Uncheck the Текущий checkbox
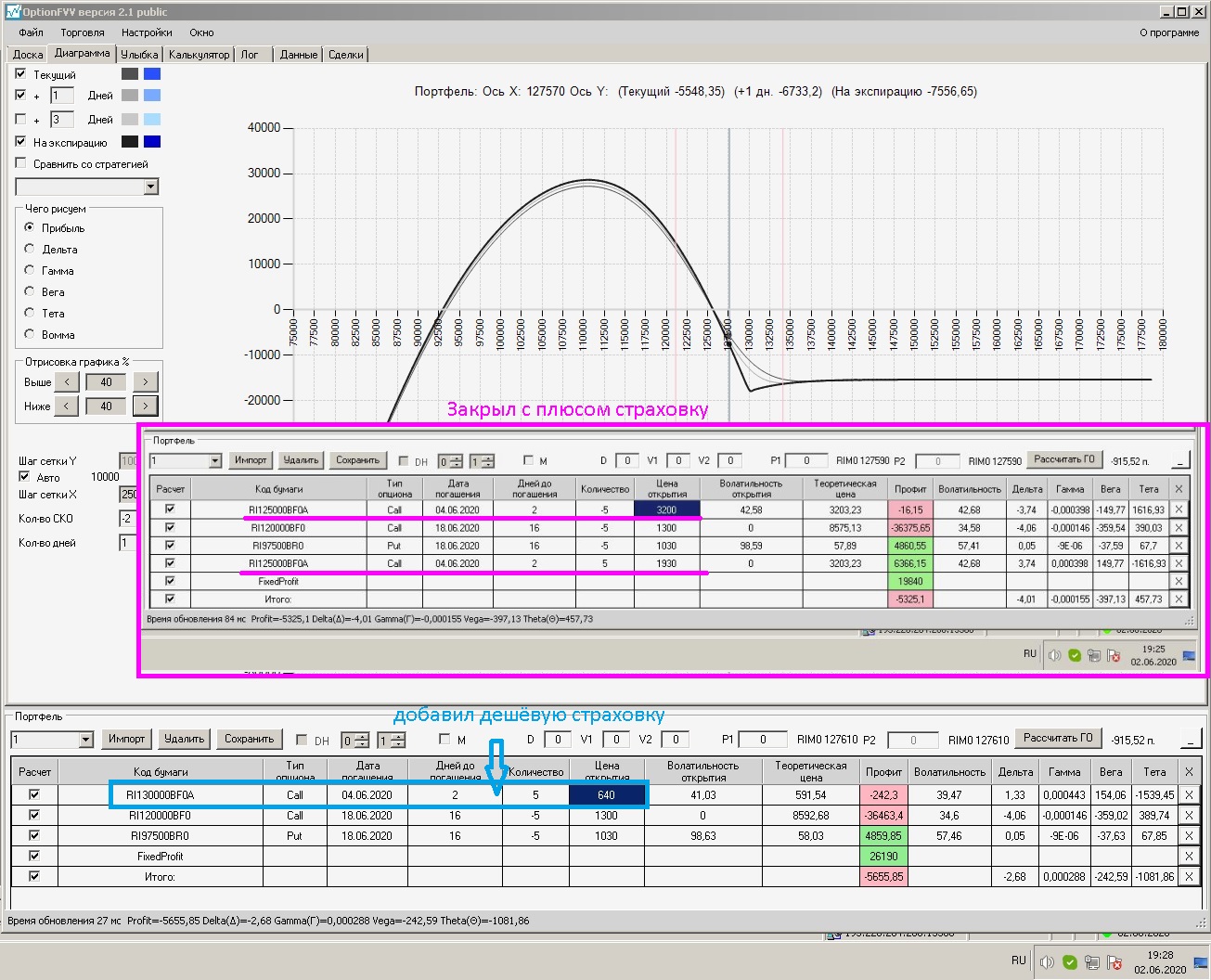 click(x=20, y=73)
